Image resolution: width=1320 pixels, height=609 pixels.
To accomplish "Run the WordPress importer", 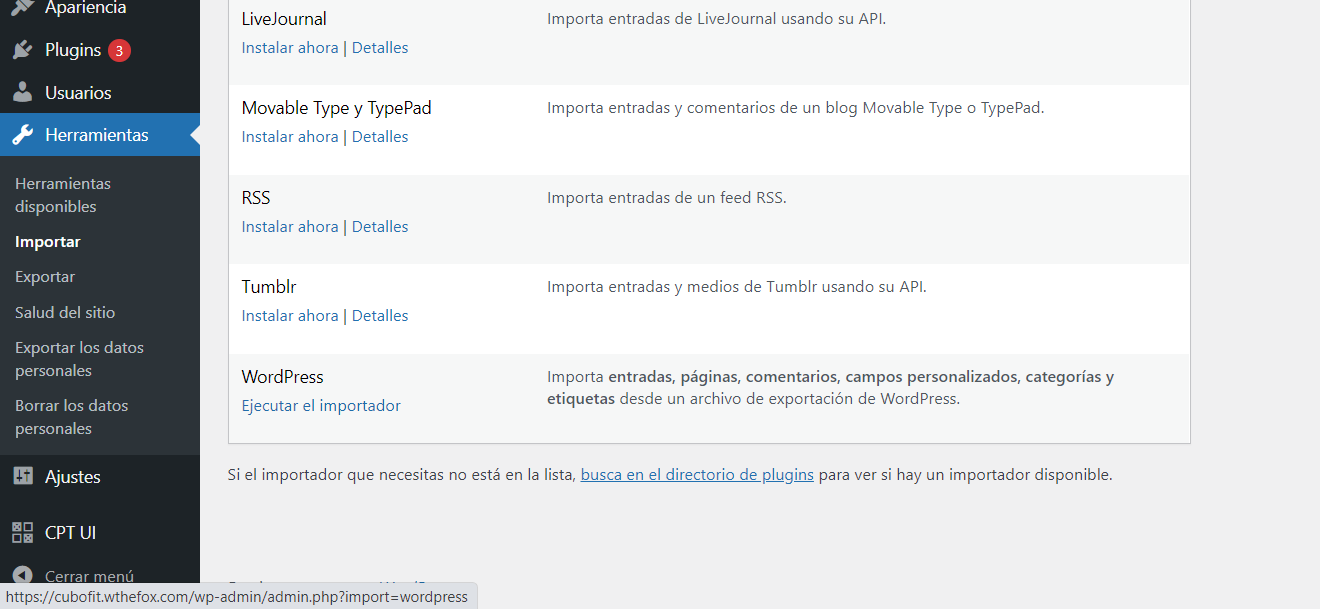I will [x=321, y=406].
